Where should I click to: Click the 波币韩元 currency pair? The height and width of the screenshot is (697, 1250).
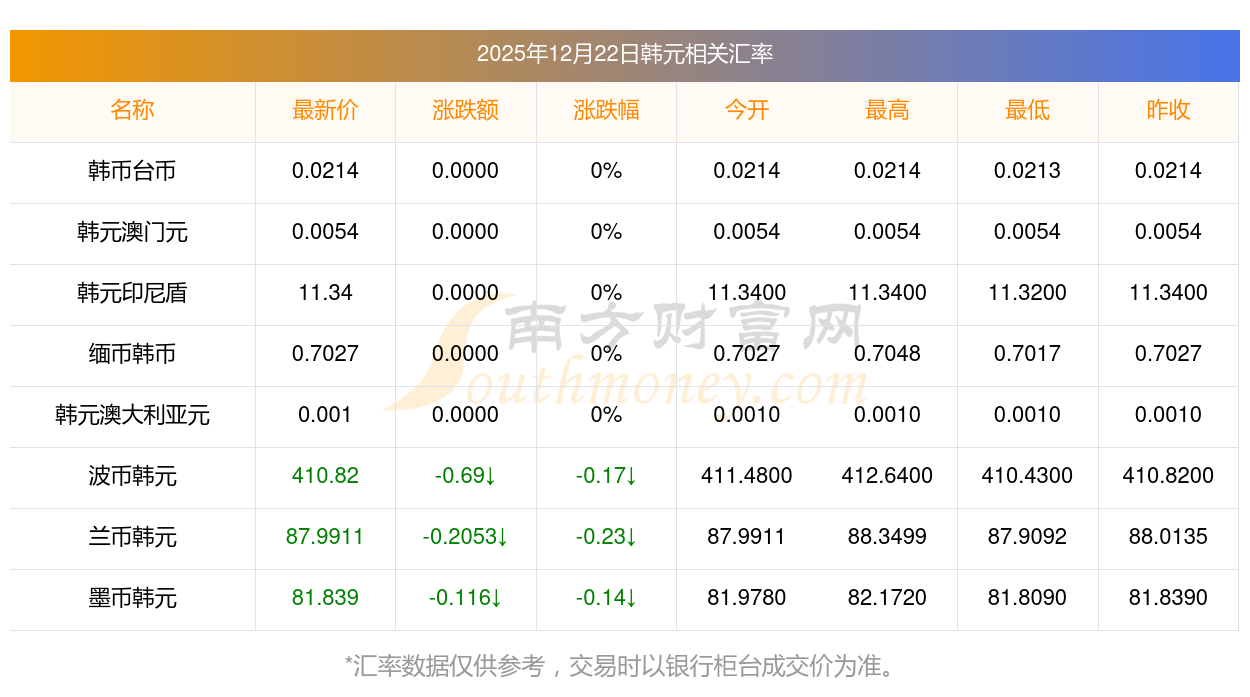pyautogui.click(x=132, y=476)
